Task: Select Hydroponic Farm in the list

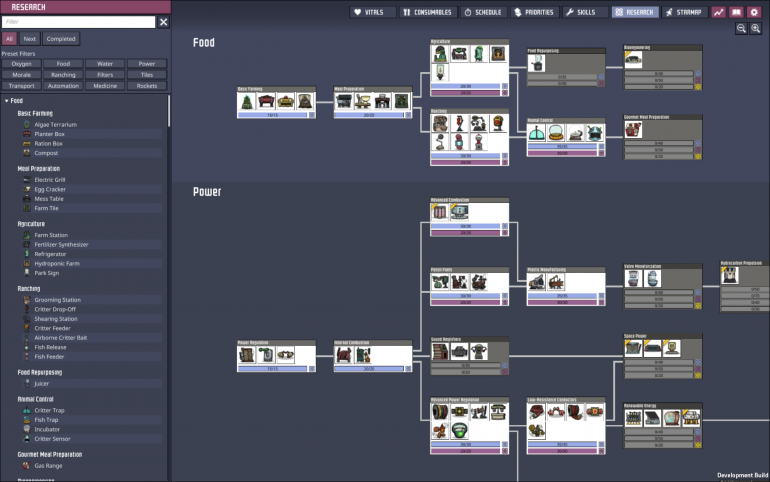Action: [x=92, y=264]
